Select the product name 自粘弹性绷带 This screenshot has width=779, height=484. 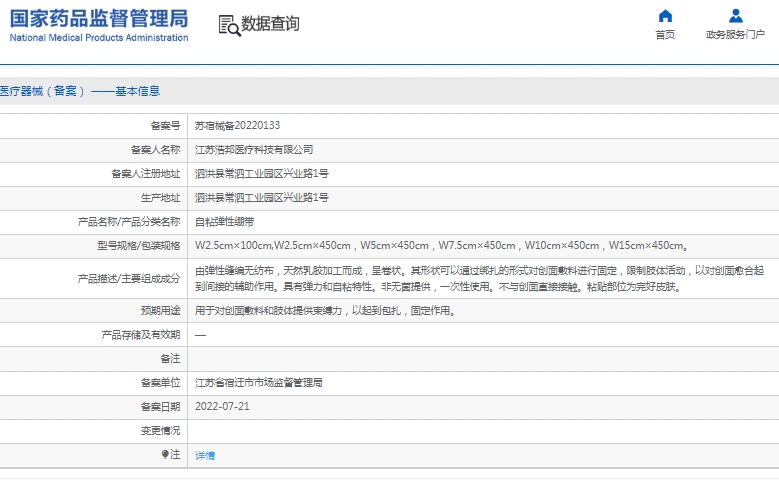pos(225,222)
